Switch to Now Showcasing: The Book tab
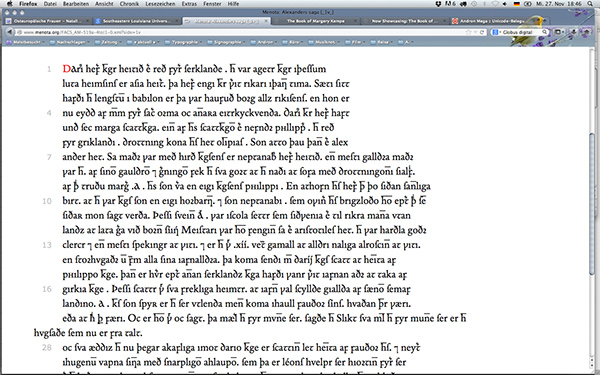 point(404,21)
